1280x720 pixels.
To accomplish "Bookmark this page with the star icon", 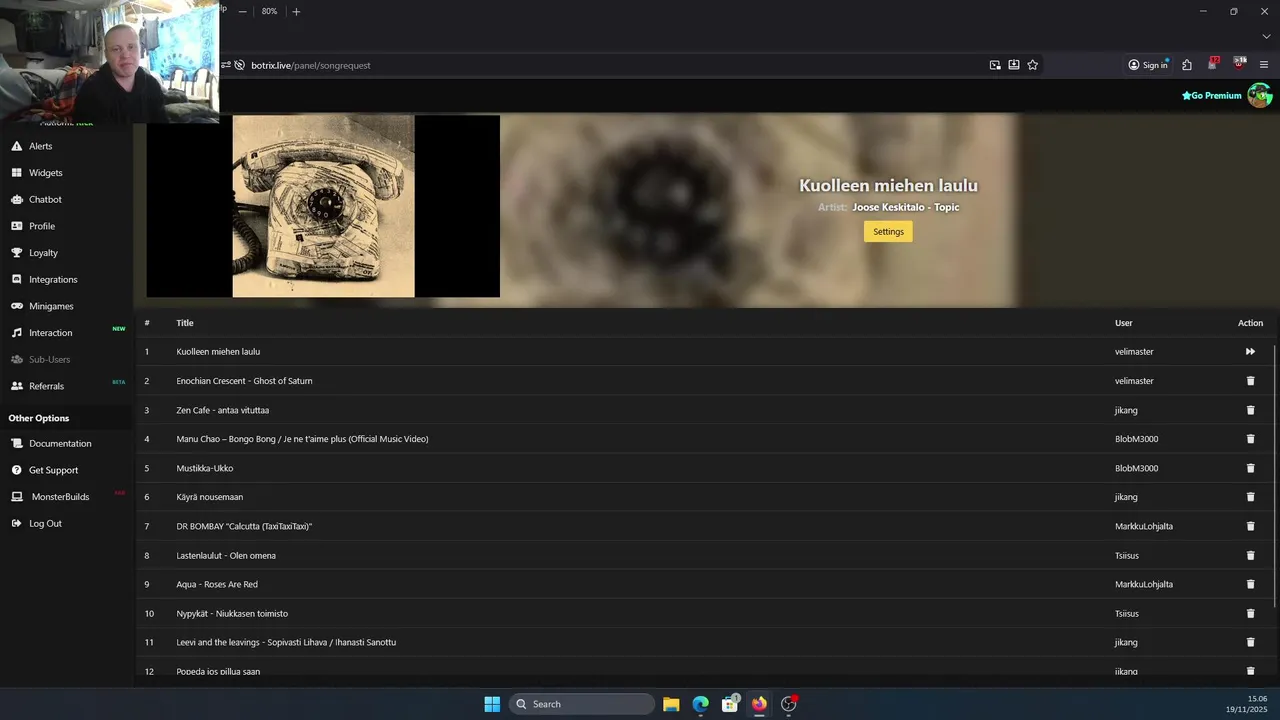I will pyautogui.click(x=1033, y=65).
